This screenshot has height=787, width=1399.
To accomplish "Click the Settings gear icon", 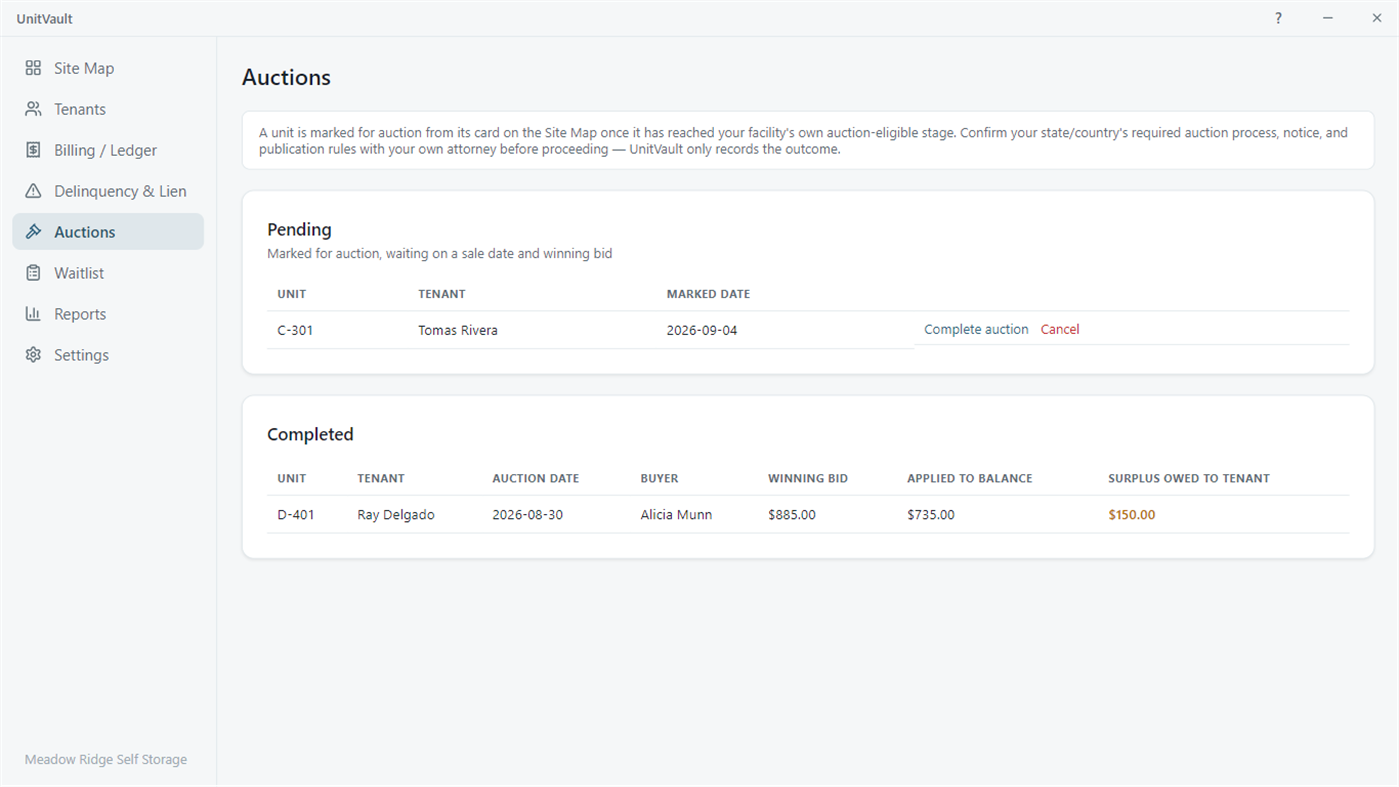I will click(33, 355).
